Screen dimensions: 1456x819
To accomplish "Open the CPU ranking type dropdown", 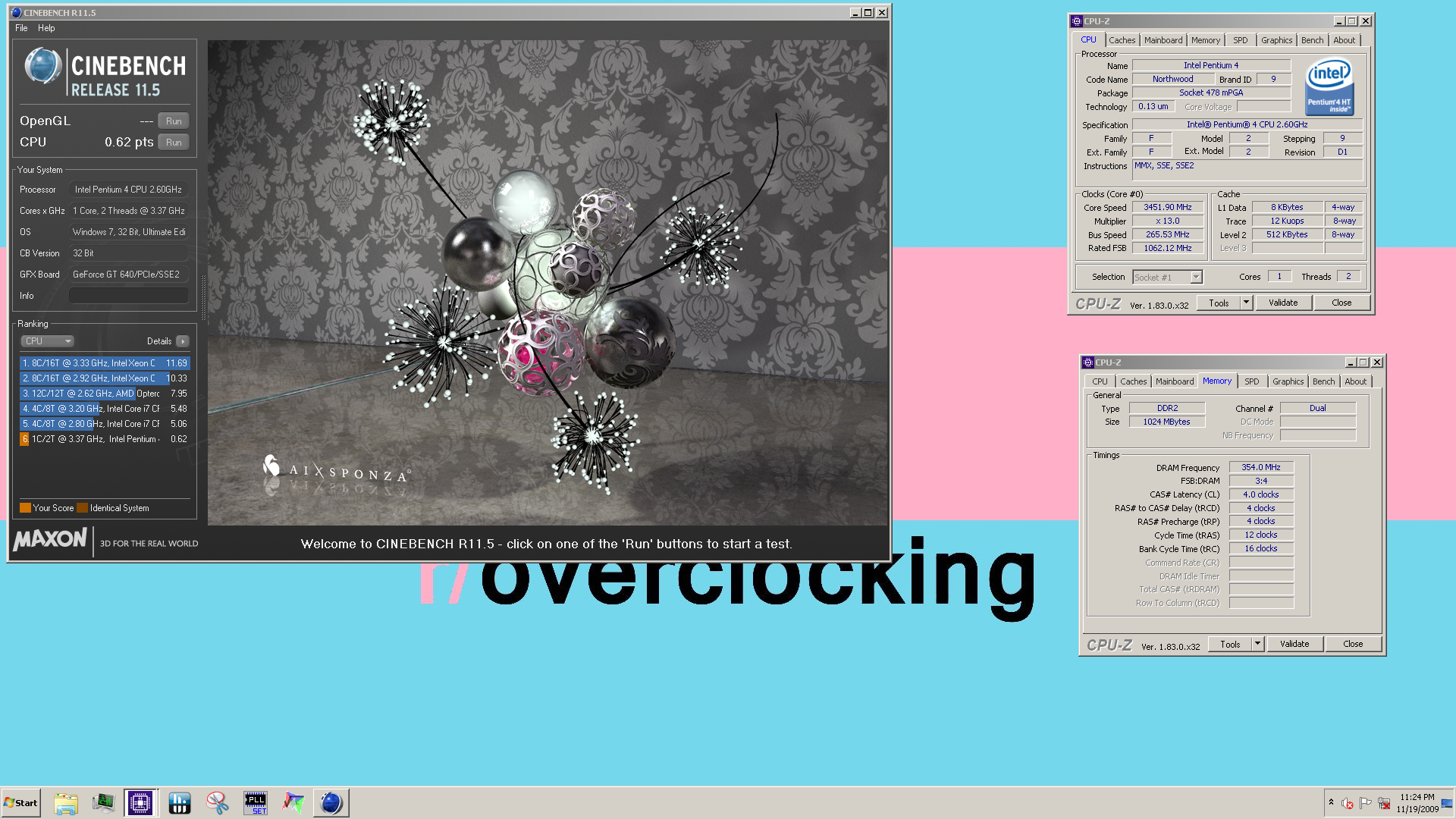I will (47, 341).
